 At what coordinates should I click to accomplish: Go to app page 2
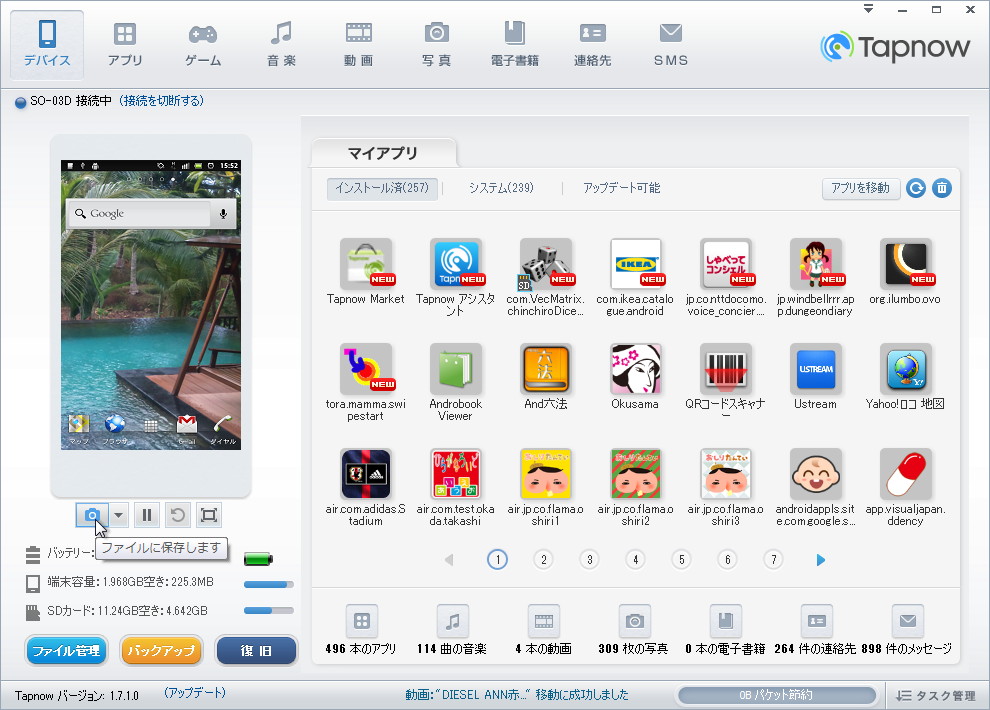pyautogui.click(x=544, y=559)
